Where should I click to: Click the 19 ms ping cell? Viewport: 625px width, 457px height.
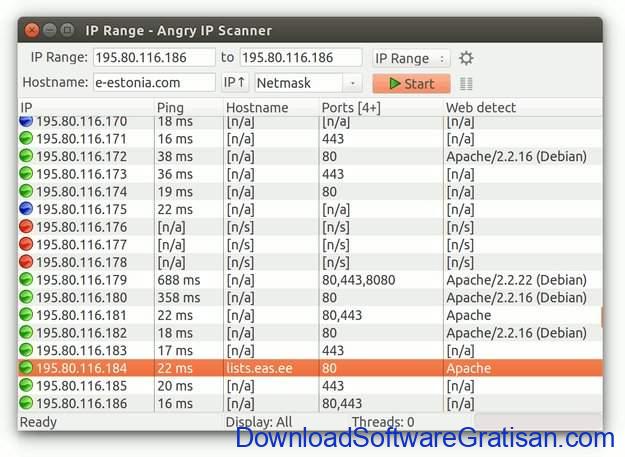coord(175,192)
